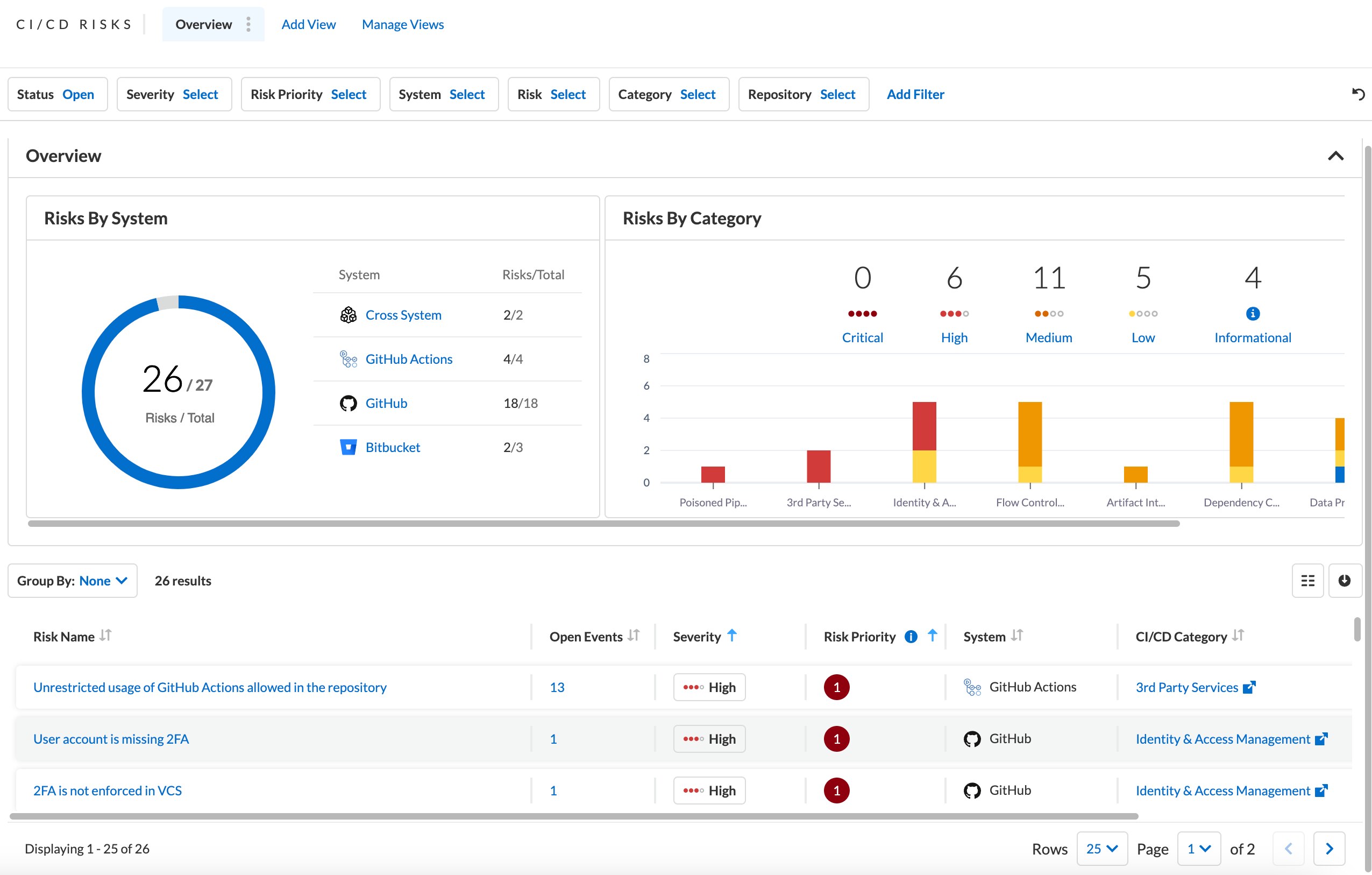Click the grid view toggle icon
This screenshot has width=1372, height=875.
(1308, 579)
